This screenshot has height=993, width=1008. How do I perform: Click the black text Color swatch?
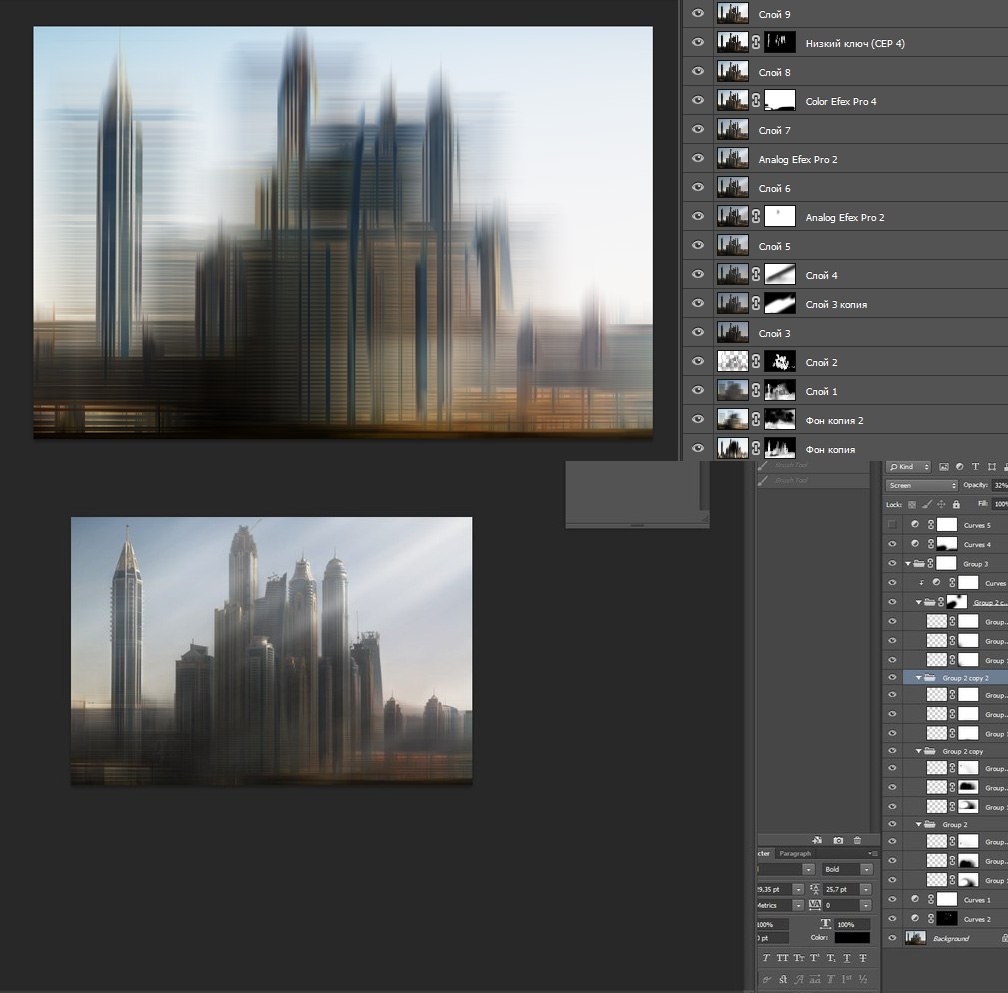coord(852,938)
